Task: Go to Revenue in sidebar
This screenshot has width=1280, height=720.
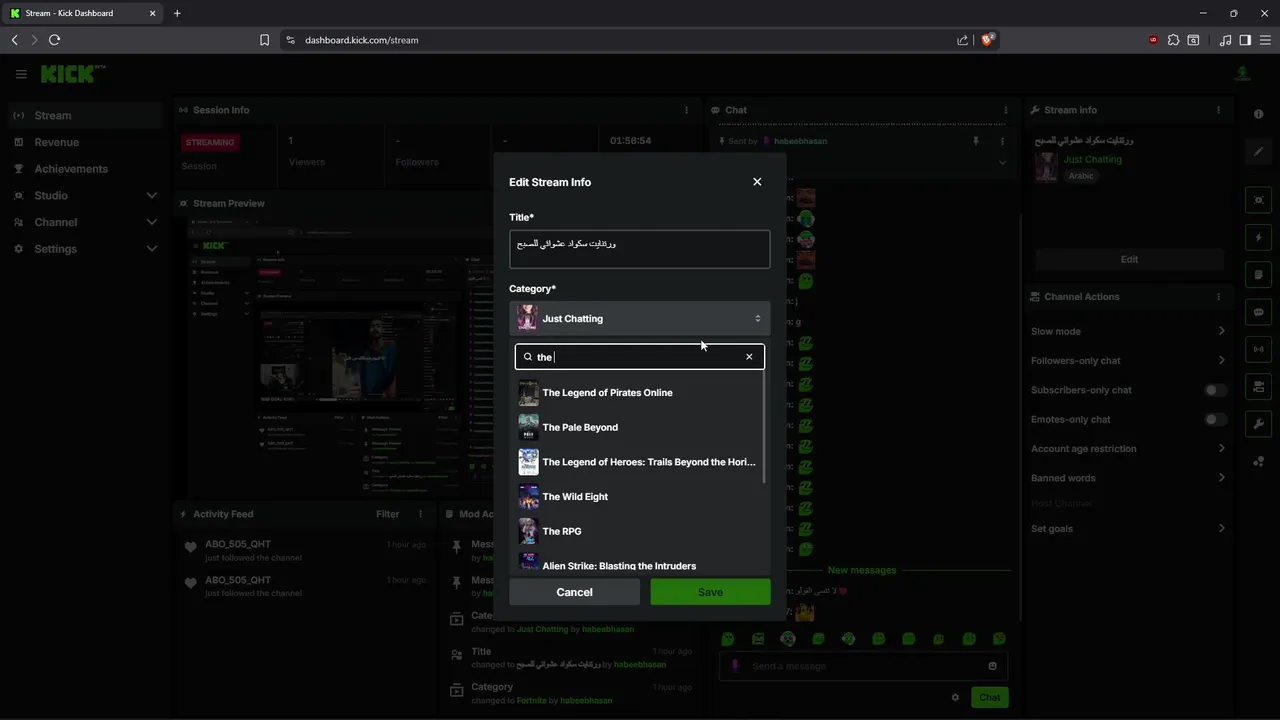Action: click(85, 142)
